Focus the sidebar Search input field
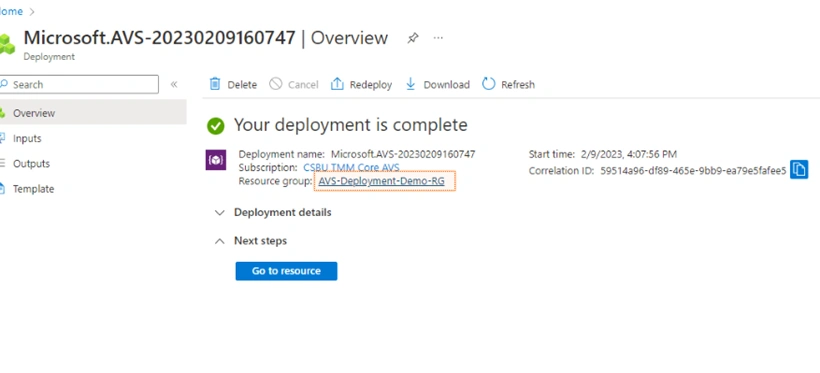Viewport: 820px width, 373px height. [x=79, y=84]
